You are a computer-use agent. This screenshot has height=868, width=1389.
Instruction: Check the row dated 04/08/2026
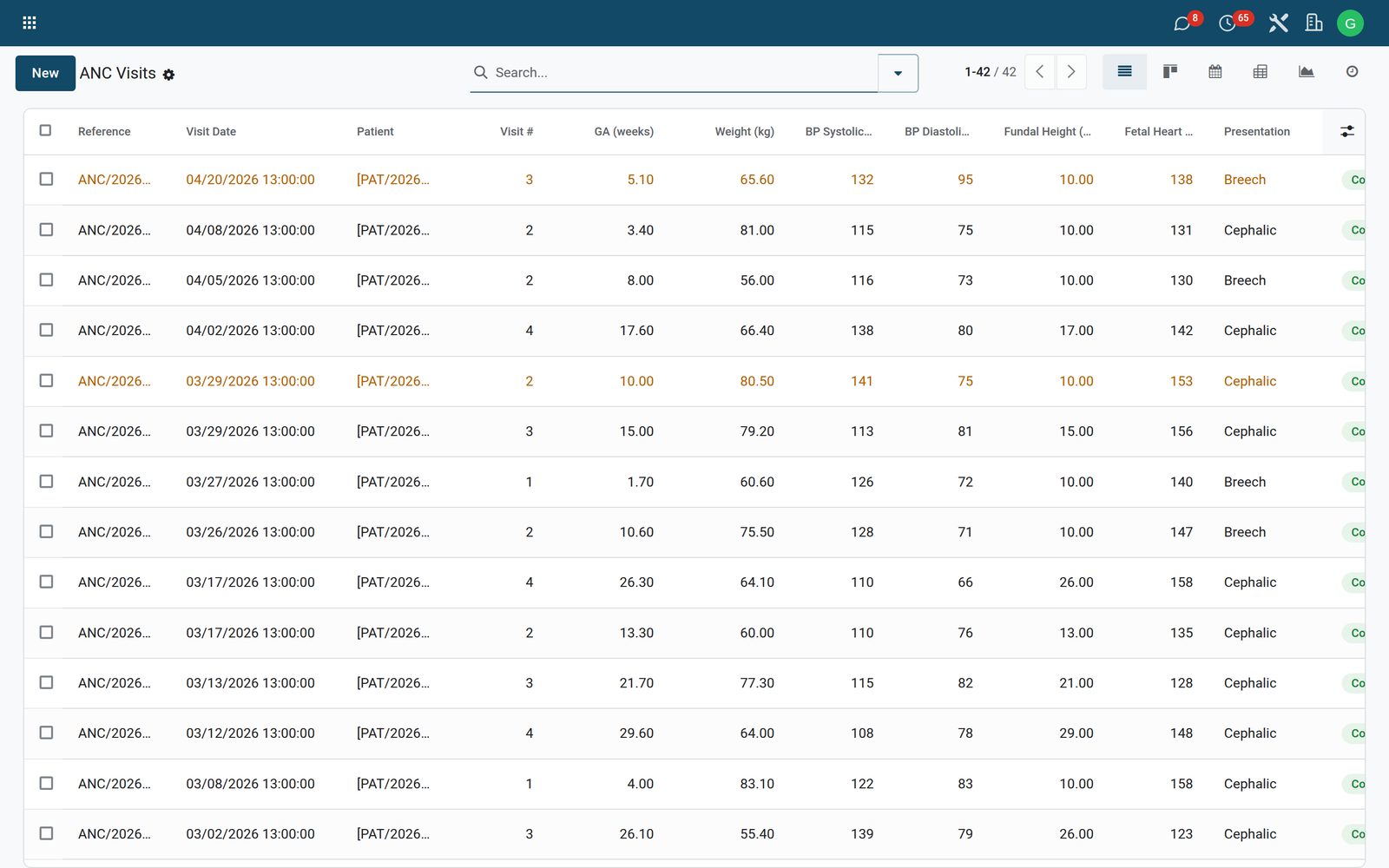46,229
